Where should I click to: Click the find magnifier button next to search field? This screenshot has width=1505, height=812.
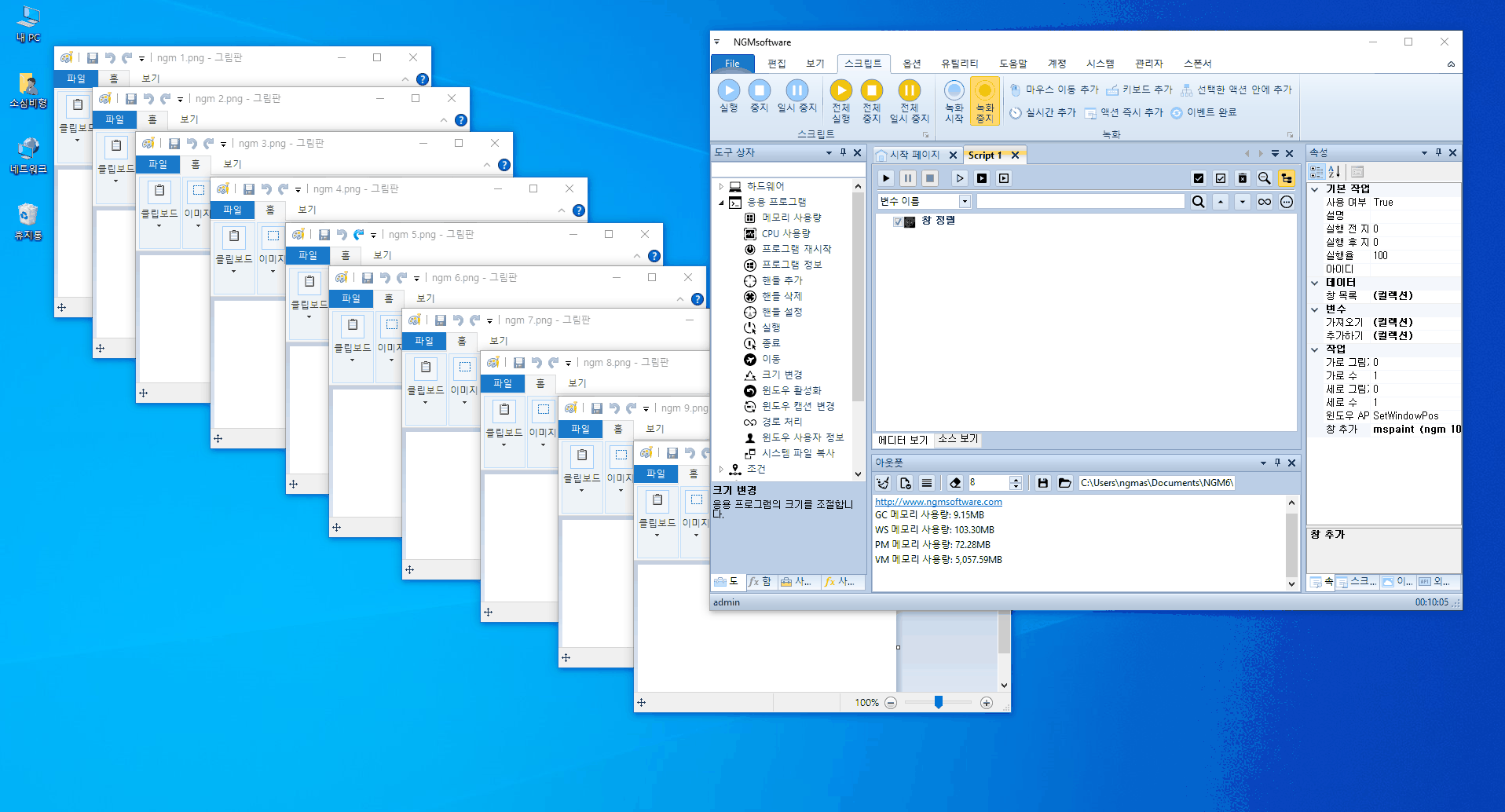click(x=1198, y=202)
